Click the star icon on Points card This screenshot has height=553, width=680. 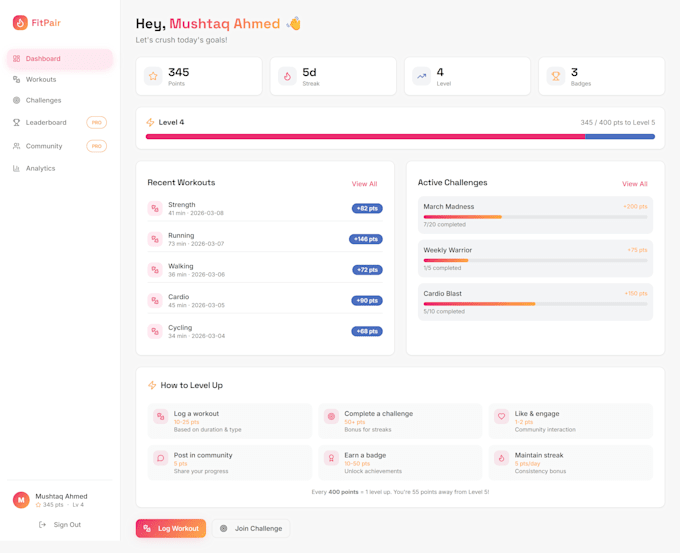(153, 76)
